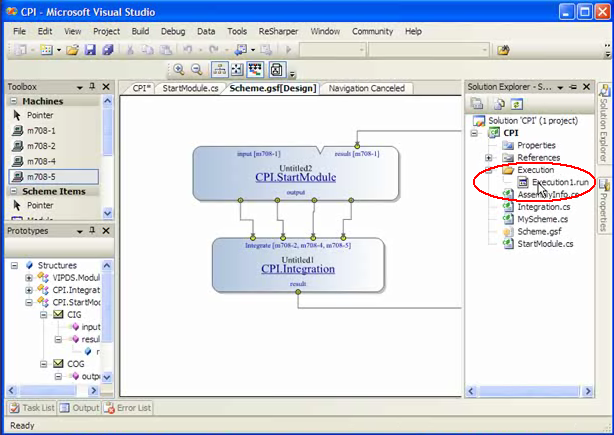The width and height of the screenshot is (614, 435).
Task: Collapse the Scheme Items group in Toolbox
Action: 14,191
